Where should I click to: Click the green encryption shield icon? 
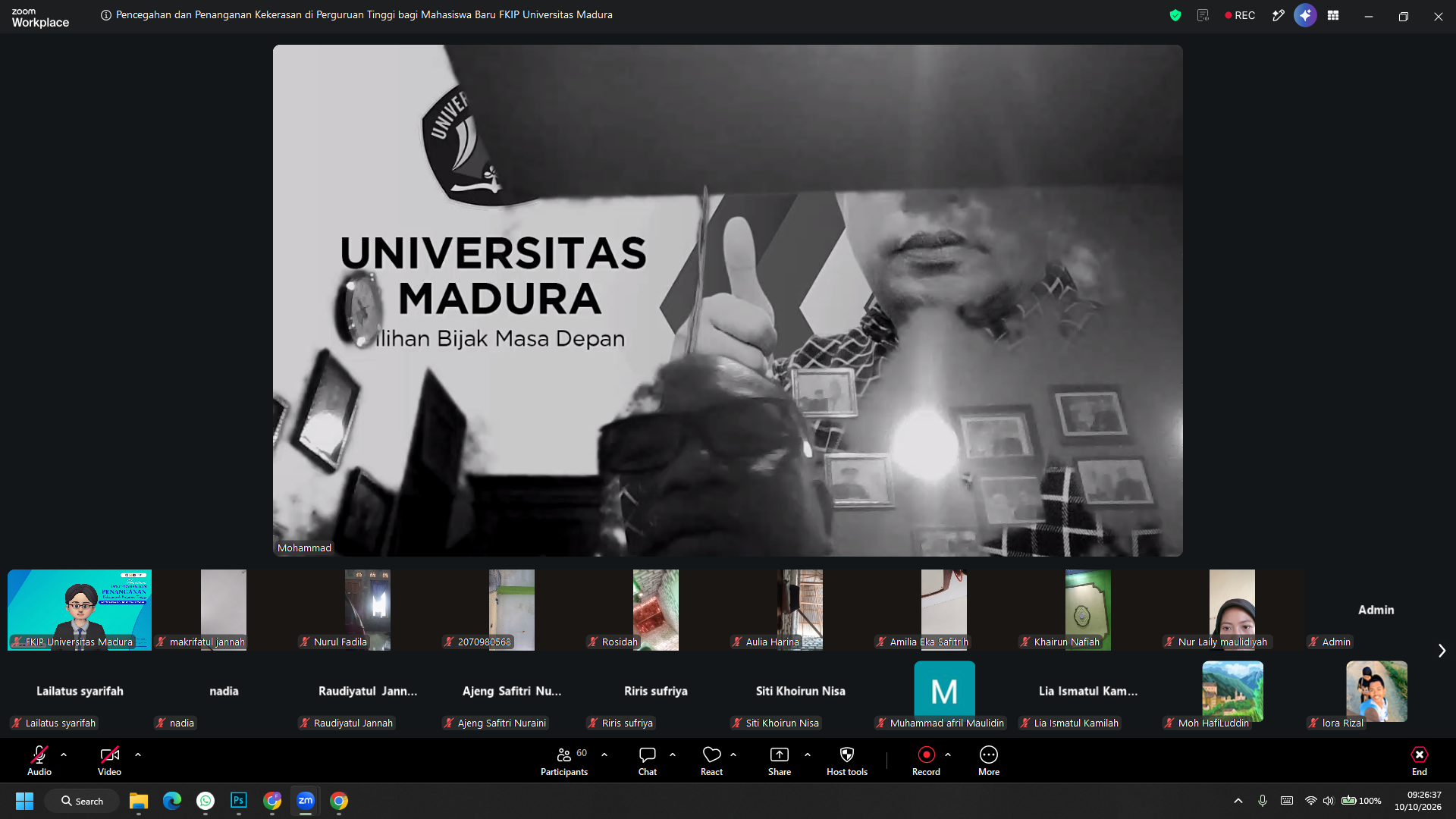tap(1175, 15)
